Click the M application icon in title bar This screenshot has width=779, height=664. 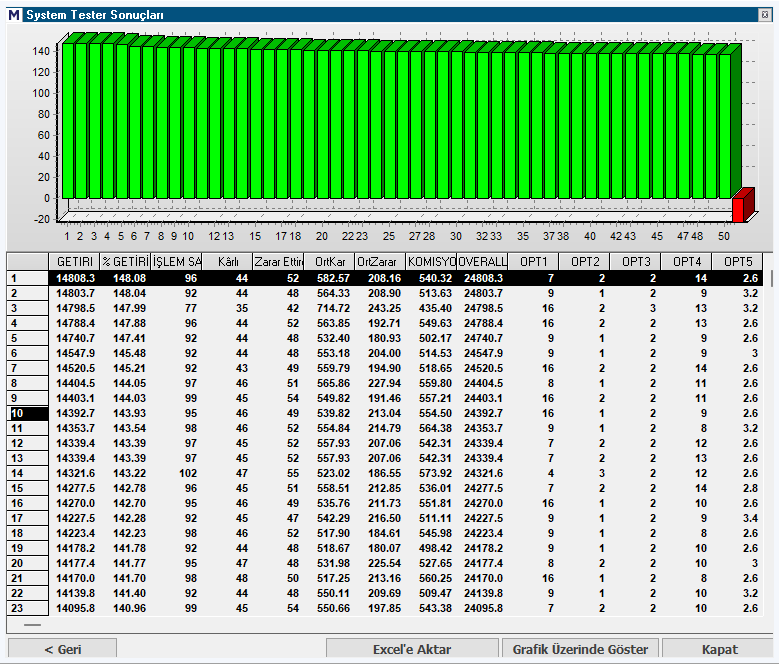click(14, 15)
